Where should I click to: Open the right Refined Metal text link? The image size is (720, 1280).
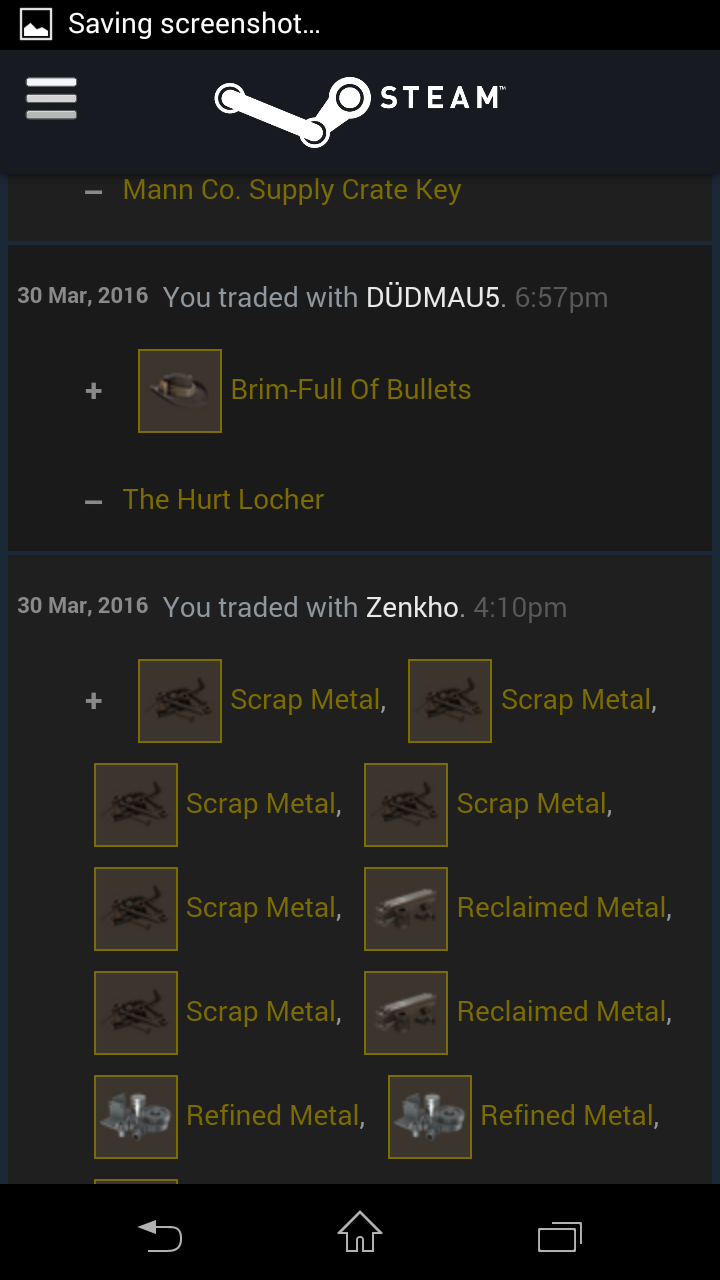(x=567, y=1116)
